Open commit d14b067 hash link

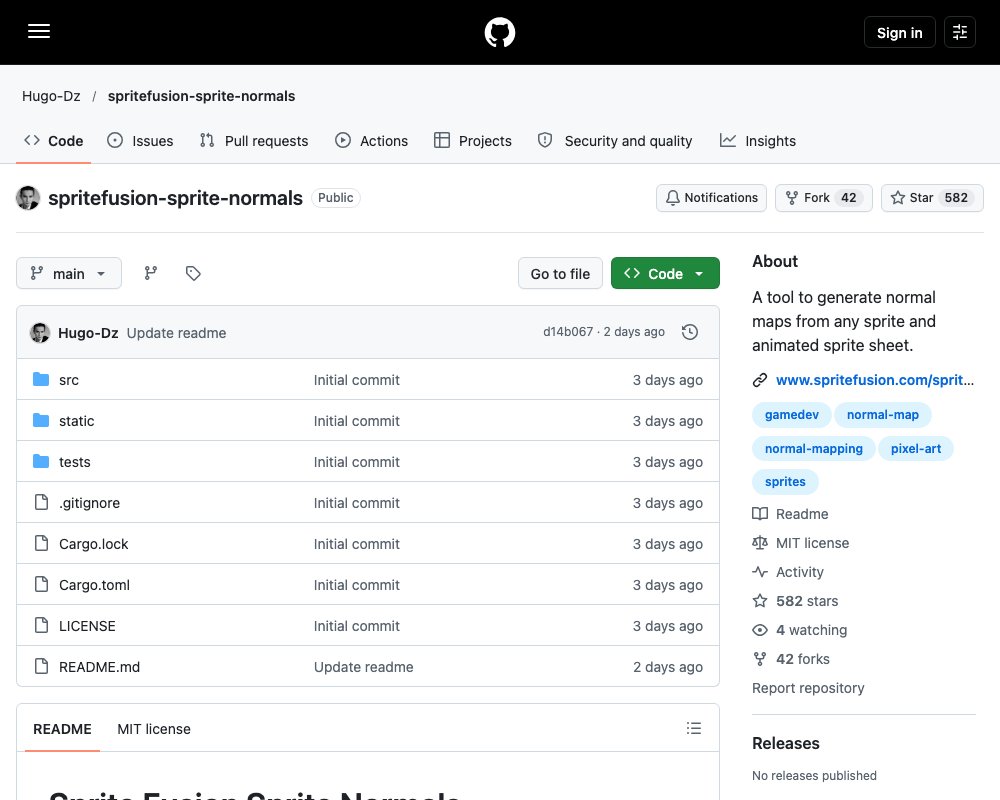(x=568, y=332)
